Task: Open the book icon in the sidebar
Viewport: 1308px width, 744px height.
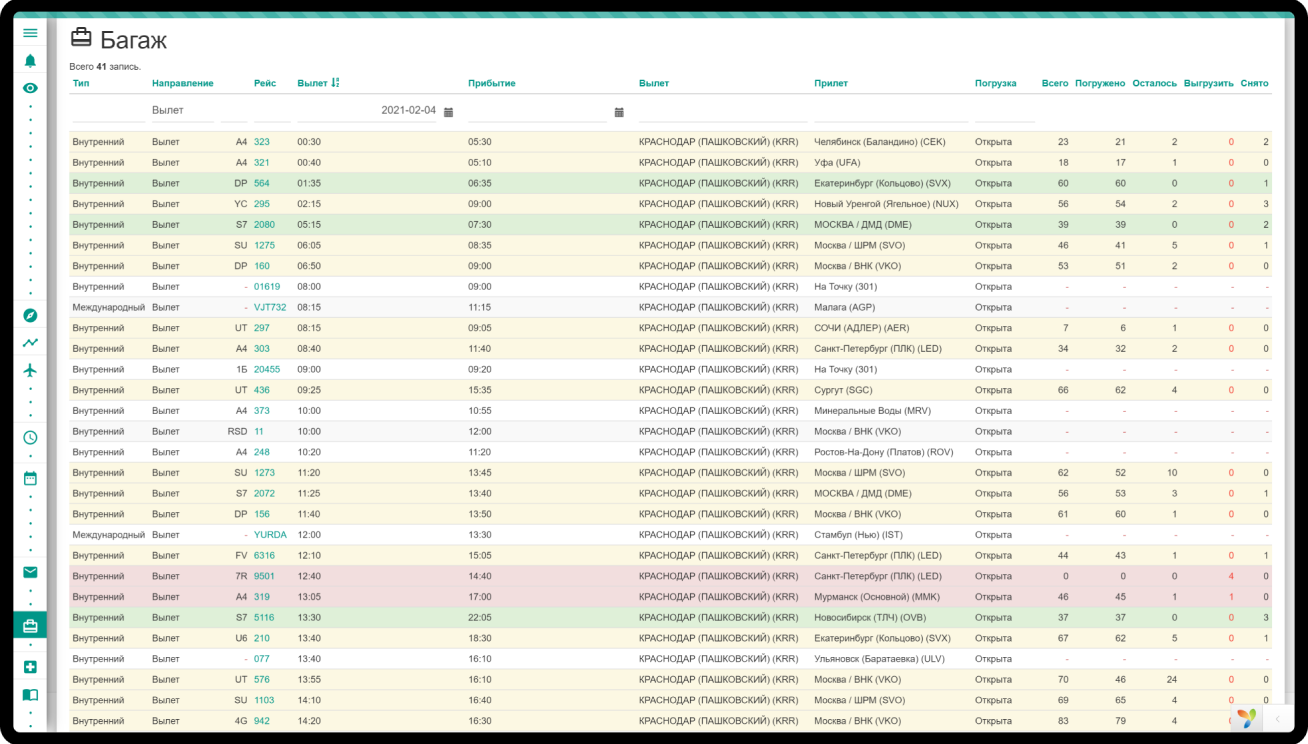Action: coord(30,695)
